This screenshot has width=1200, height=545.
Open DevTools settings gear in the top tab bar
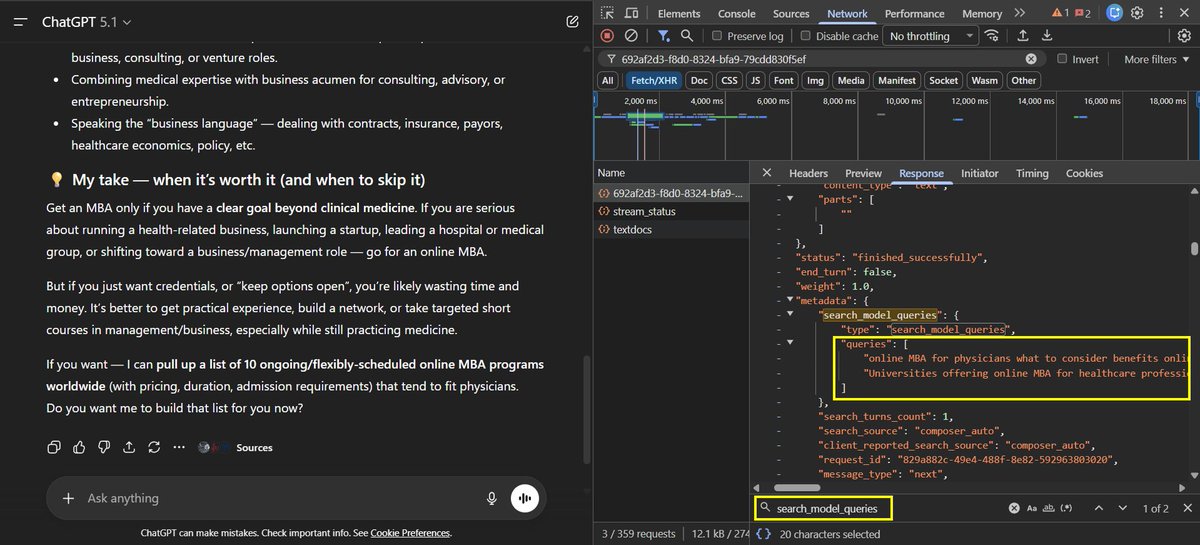1137,13
